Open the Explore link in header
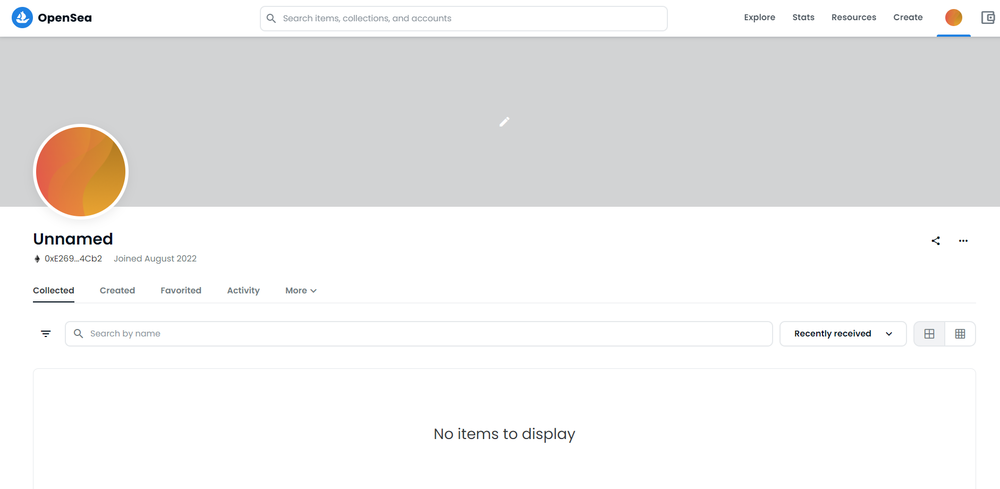Image resolution: width=1000 pixels, height=489 pixels. (760, 18)
